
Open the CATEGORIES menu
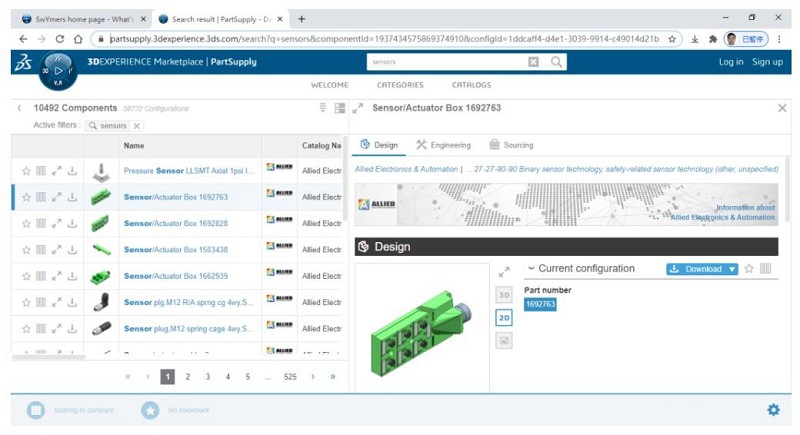tap(400, 85)
